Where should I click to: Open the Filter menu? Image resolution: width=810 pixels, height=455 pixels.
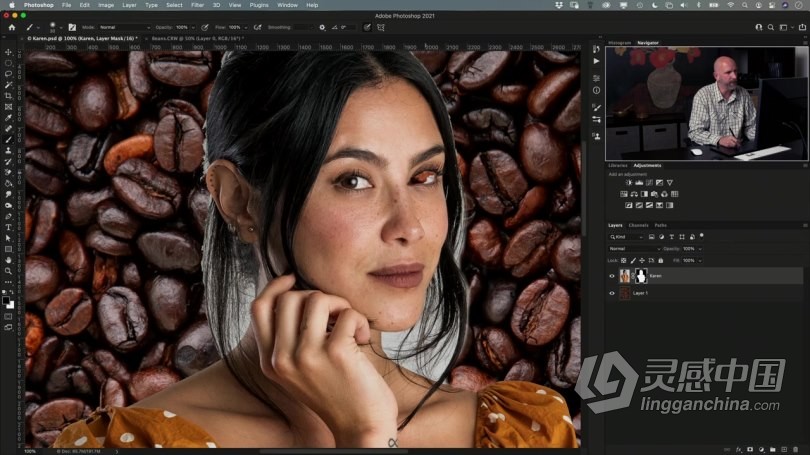(199, 5)
